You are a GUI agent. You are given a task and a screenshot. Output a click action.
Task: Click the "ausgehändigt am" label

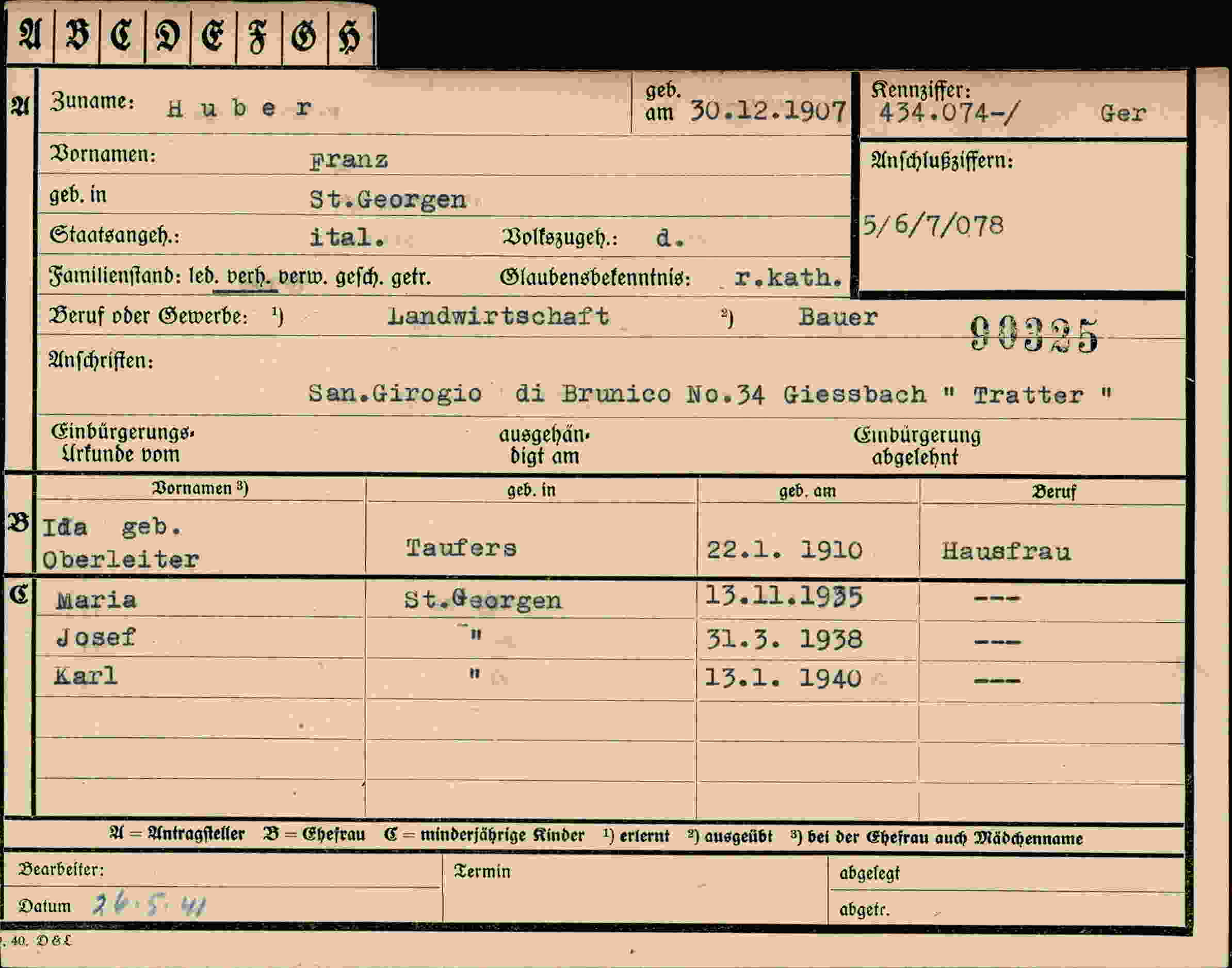click(x=545, y=445)
